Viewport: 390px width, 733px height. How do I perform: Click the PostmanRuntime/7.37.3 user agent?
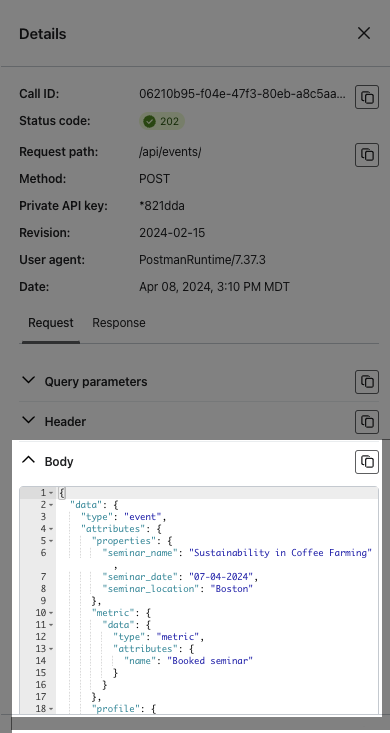click(x=202, y=260)
